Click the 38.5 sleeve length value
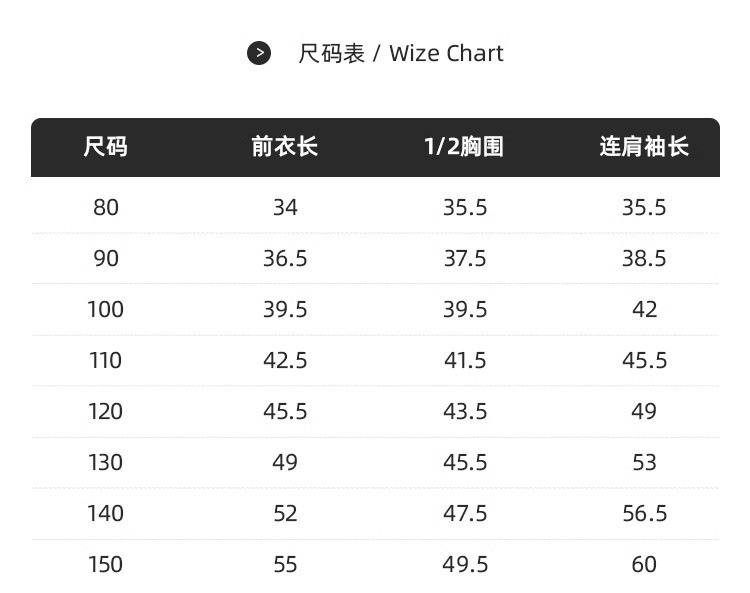The image size is (750, 593). coord(644,258)
